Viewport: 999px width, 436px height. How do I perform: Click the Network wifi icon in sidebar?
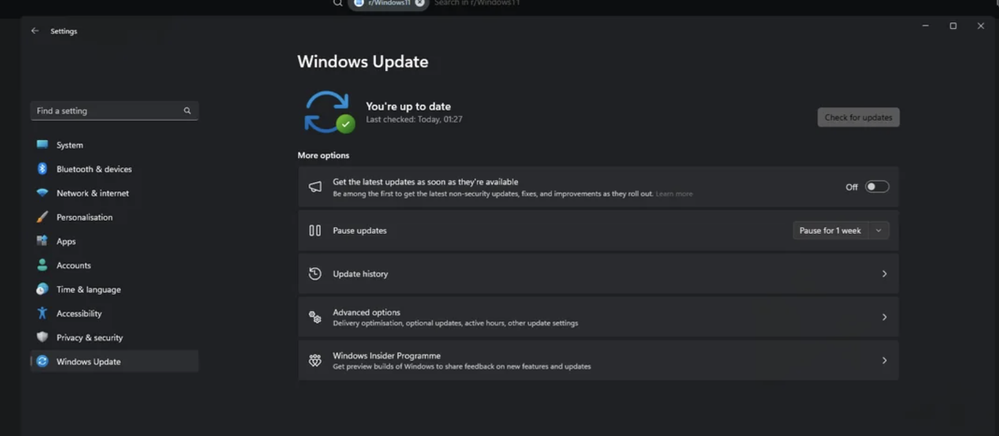click(42, 193)
